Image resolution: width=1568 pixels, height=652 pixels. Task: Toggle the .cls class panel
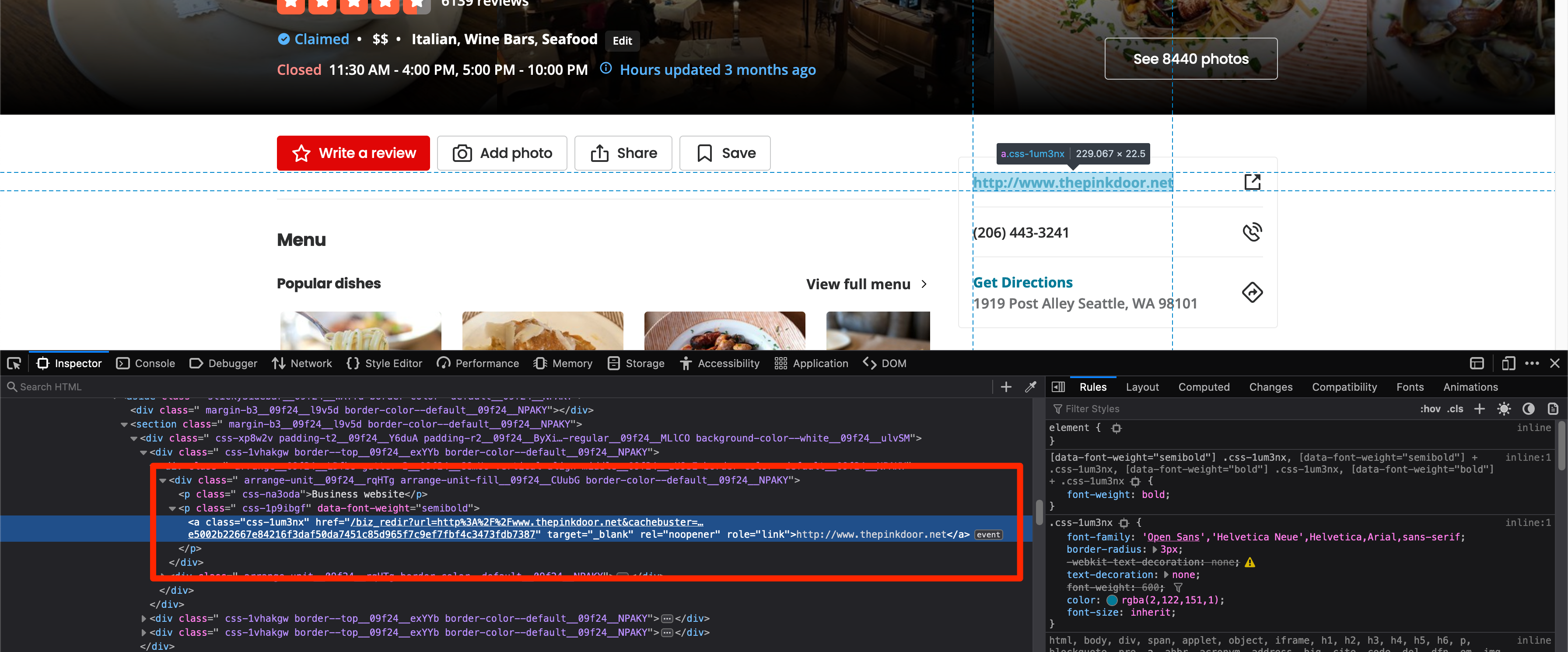(x=1455, y=409)
